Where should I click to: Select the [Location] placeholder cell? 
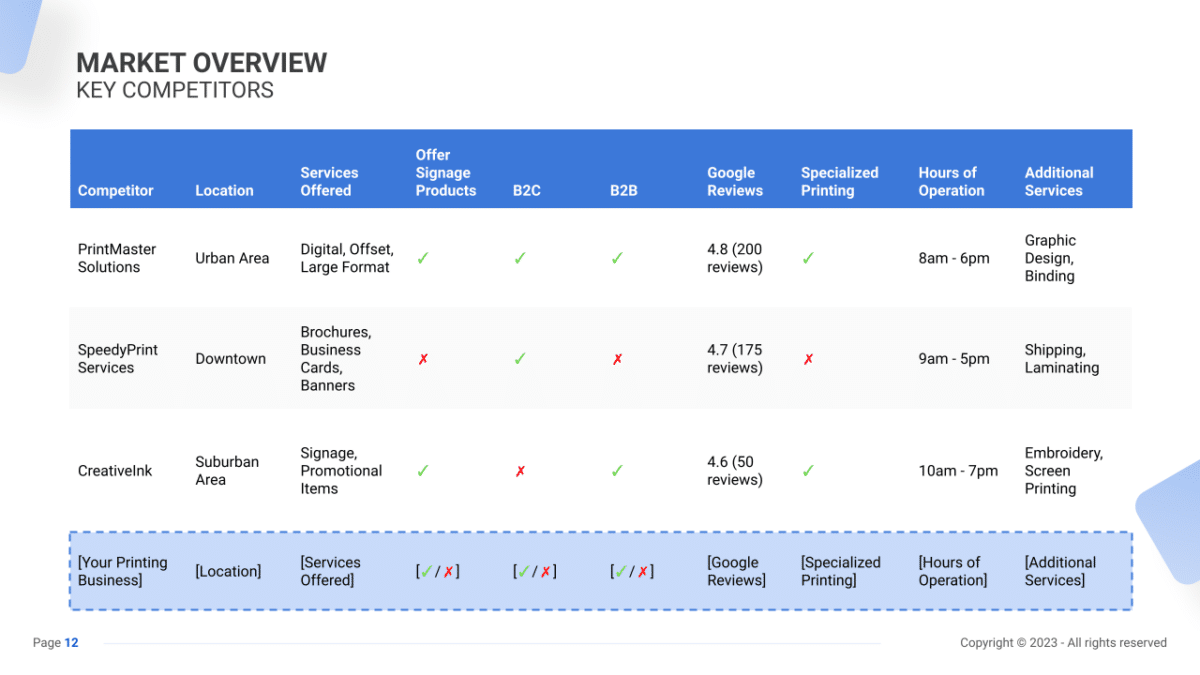point(228,571)
